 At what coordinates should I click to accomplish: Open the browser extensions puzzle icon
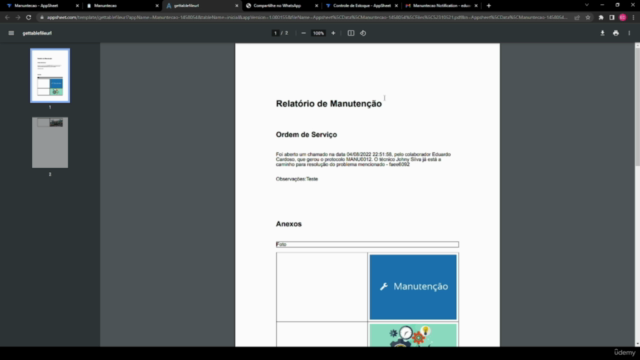point(601,18)
